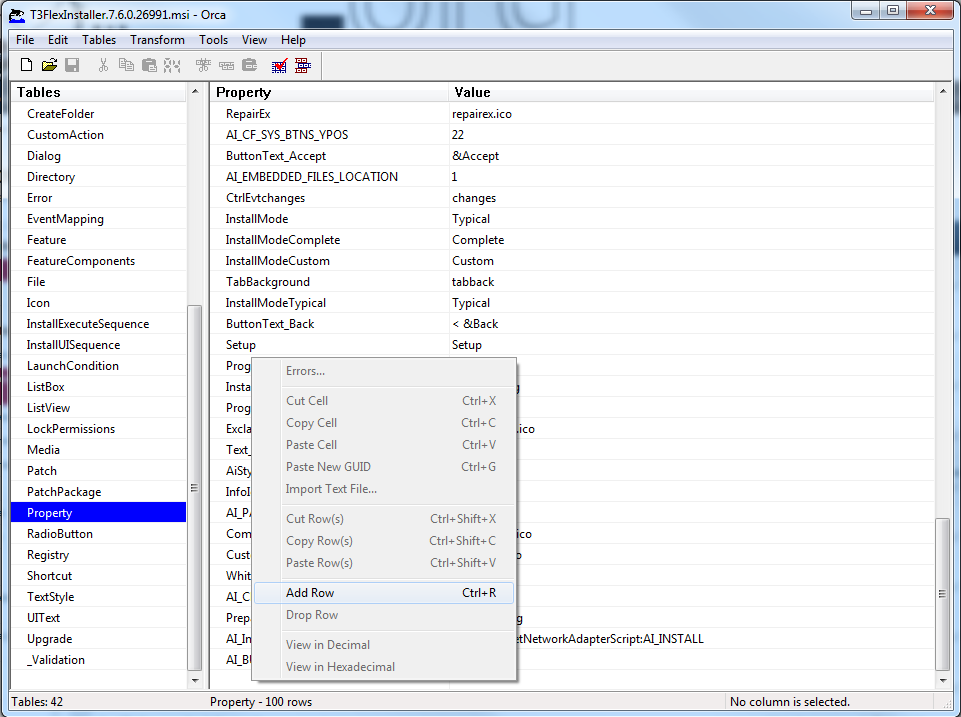Click the tabback value cell

[x=473, y=282]
